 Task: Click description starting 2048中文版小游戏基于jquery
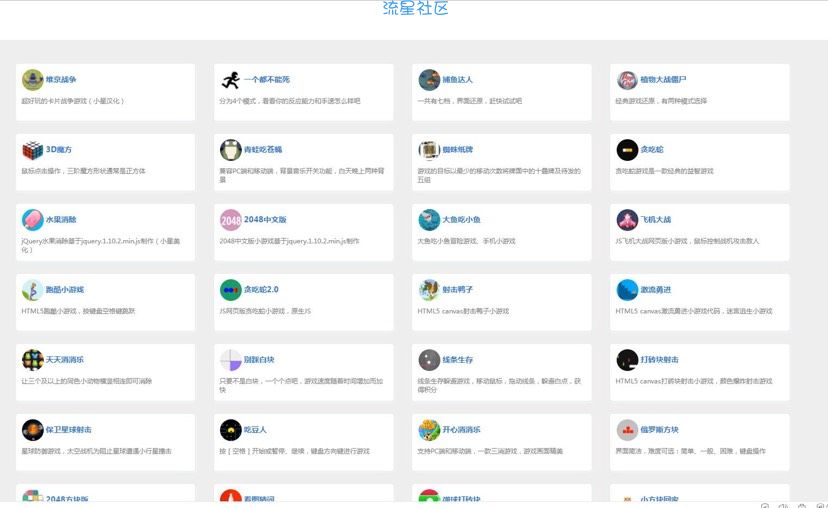(x=289, y=241)
